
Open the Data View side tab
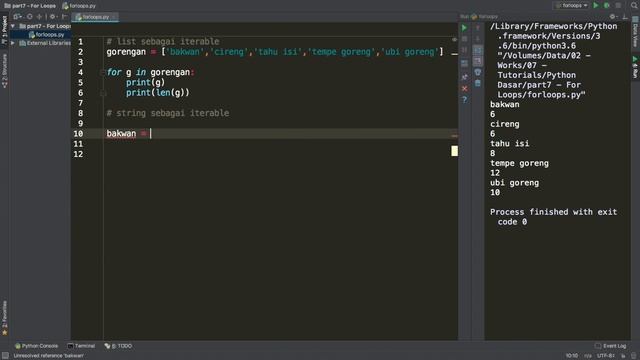coord(635,32)
